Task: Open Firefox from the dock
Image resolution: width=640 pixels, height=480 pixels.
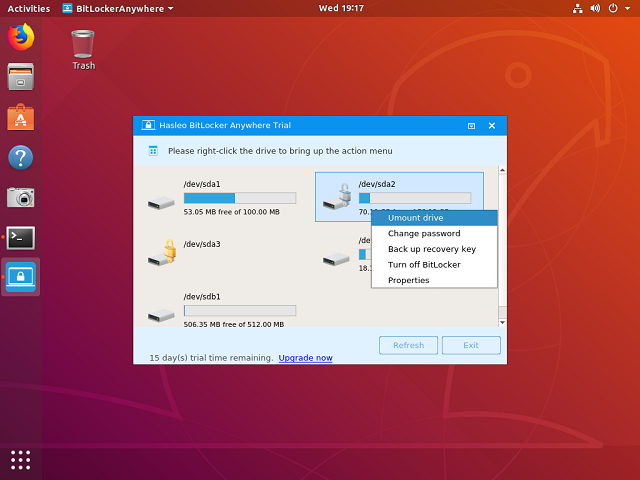Action: pos(20,37)
